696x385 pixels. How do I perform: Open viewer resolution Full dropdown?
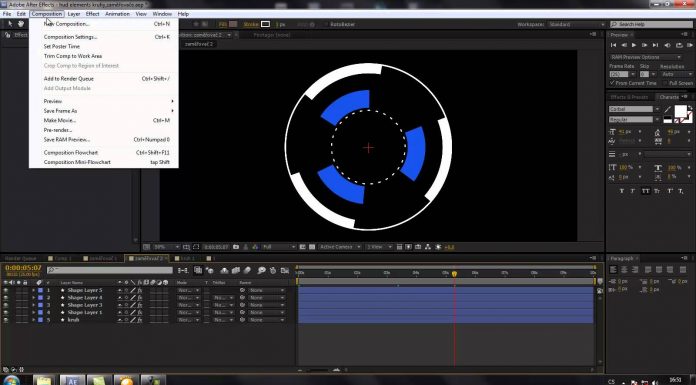[278, 247]
